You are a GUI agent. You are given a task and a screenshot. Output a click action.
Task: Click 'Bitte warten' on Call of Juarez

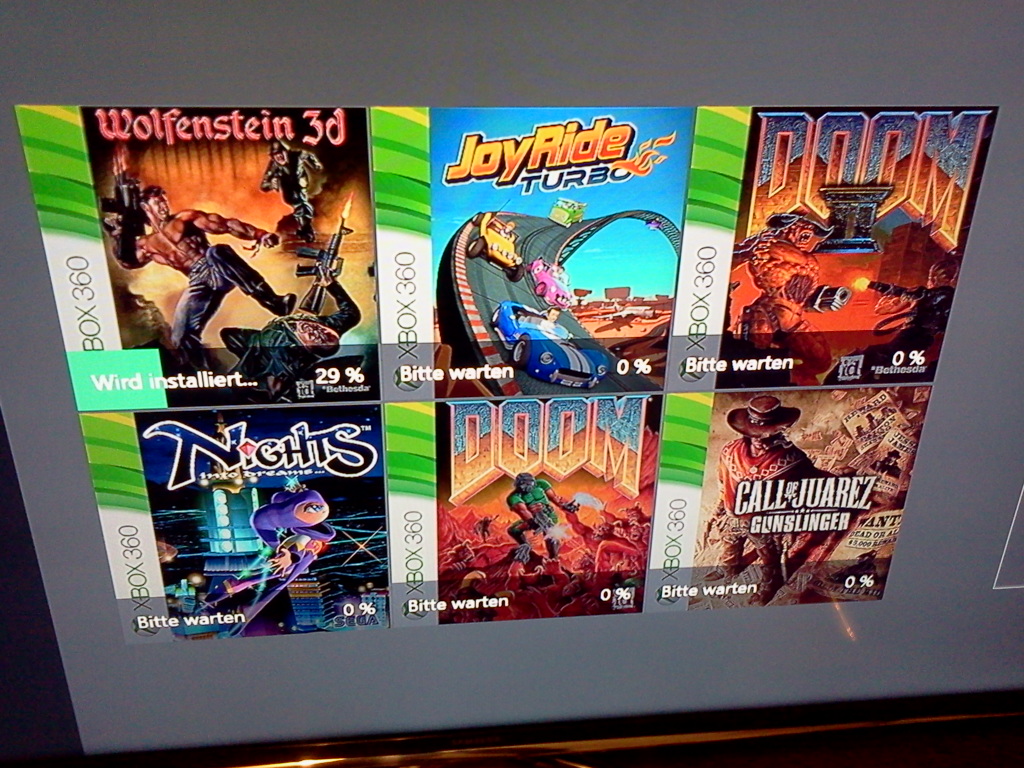point(709,590)
